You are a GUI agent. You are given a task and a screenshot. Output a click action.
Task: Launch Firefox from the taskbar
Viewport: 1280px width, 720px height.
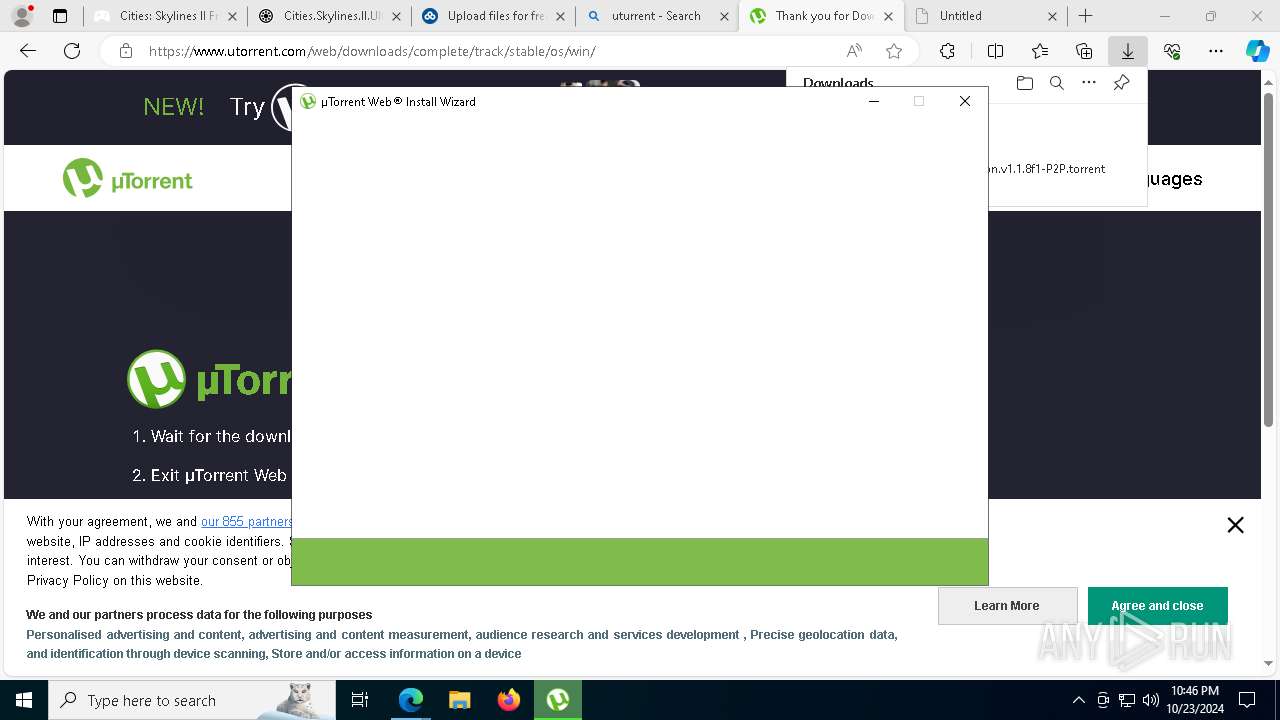coord(508,700)
